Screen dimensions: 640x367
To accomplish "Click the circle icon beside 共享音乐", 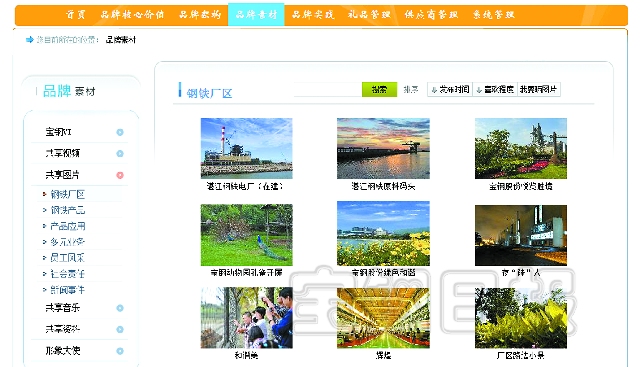I will (120, 308).
